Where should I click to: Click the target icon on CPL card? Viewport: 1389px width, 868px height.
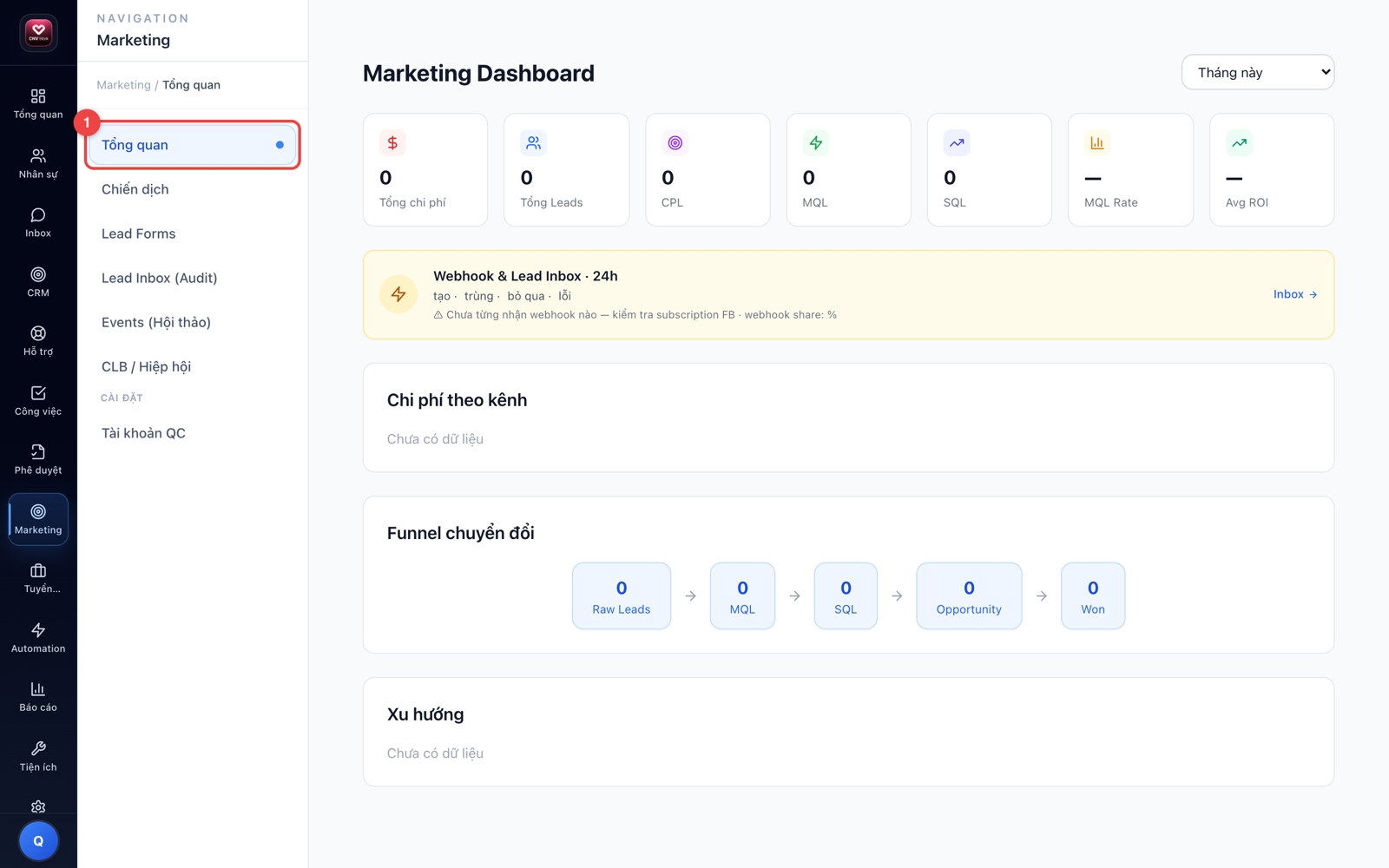(675, 143)
